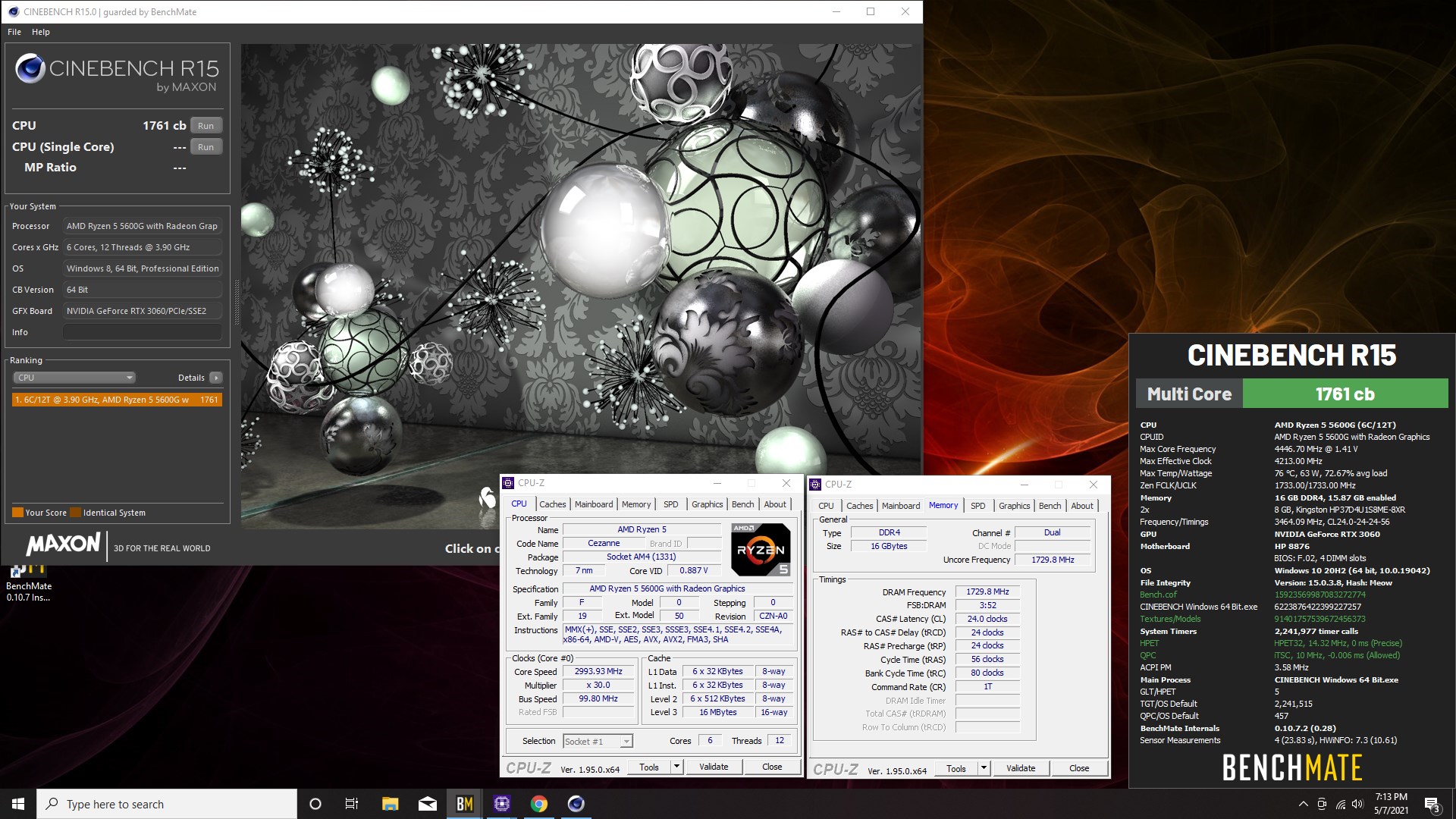Open Memory tab in left CPU-Z window
The image size is (1456, 819).
pyautogui.click(x=636, y=504)
